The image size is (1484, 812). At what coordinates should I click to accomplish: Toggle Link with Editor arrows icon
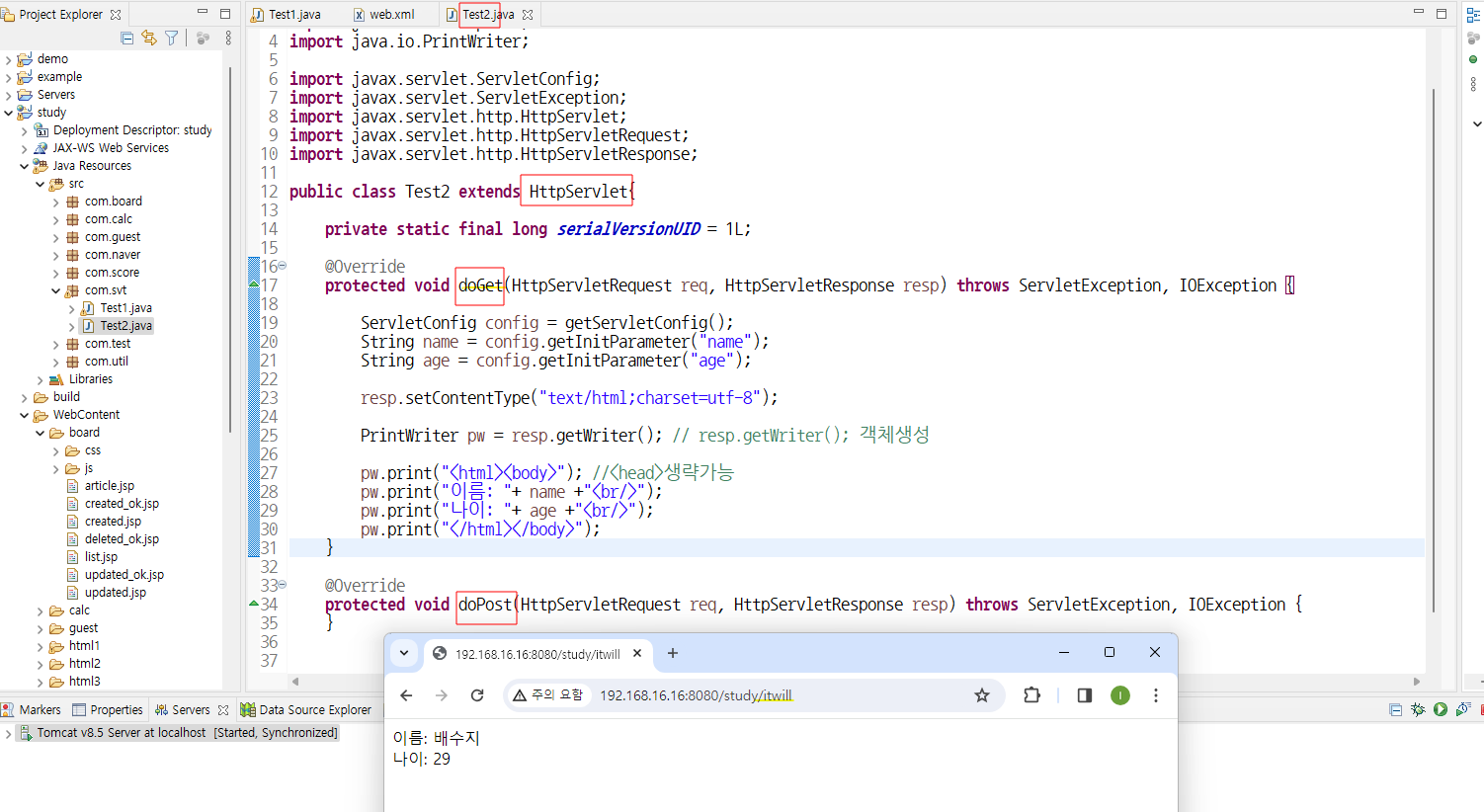[148, 38]
